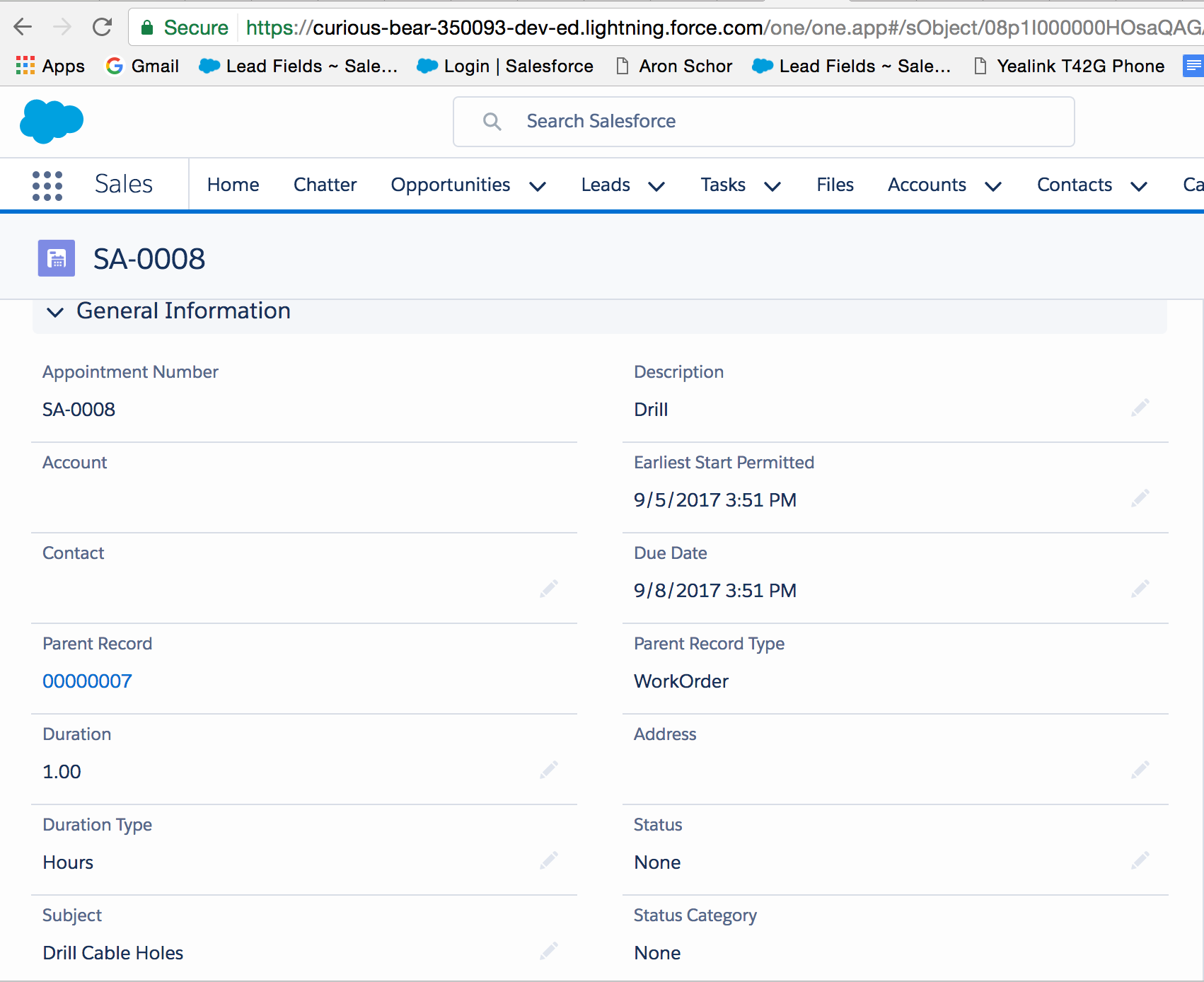Expand the Leads tab dropdown chevron
The image size is (1204, 982).
point(656,186)
